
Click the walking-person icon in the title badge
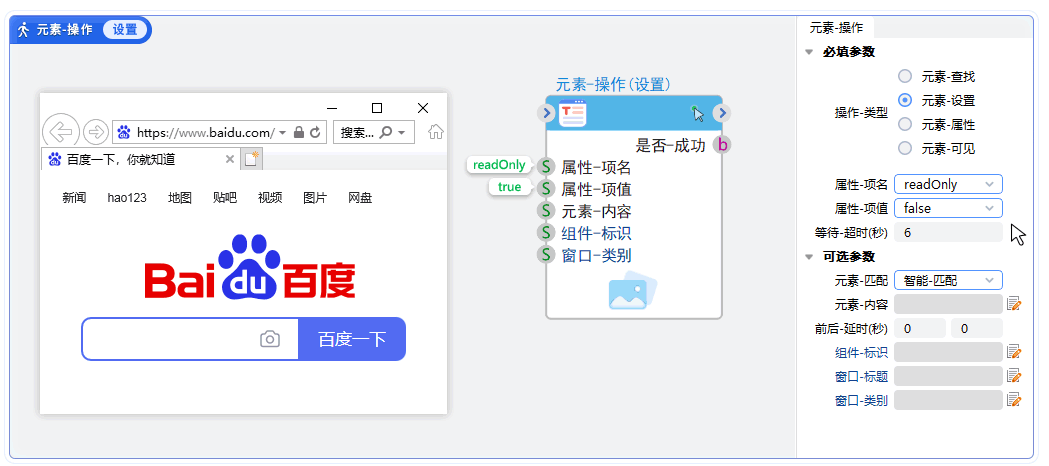tap(23, 29)
